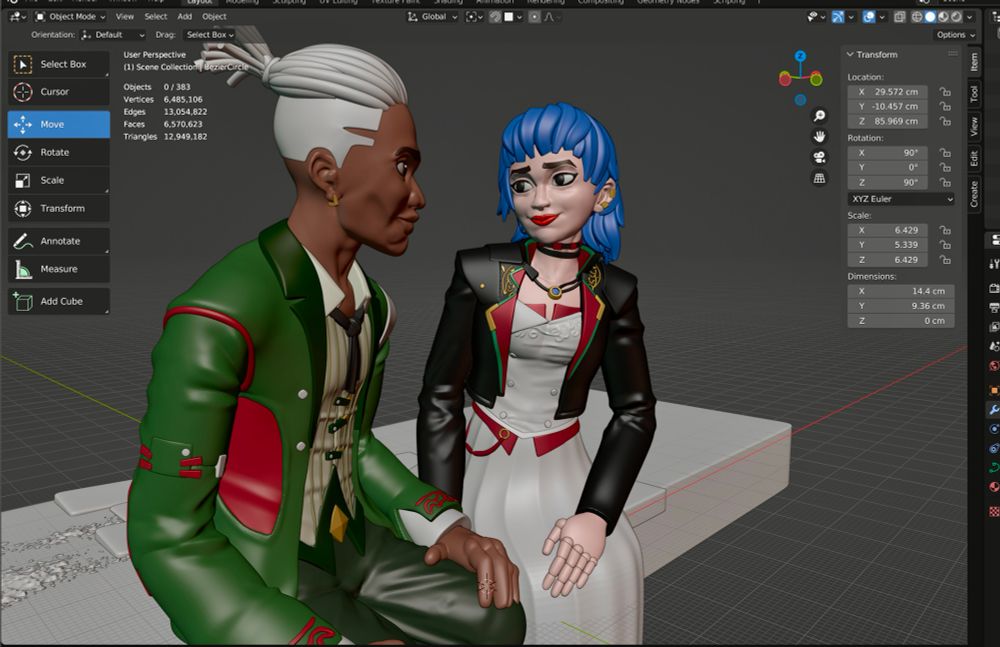
Task: Switch perspective/orthographic with grid icon
Action: [820, 178]
